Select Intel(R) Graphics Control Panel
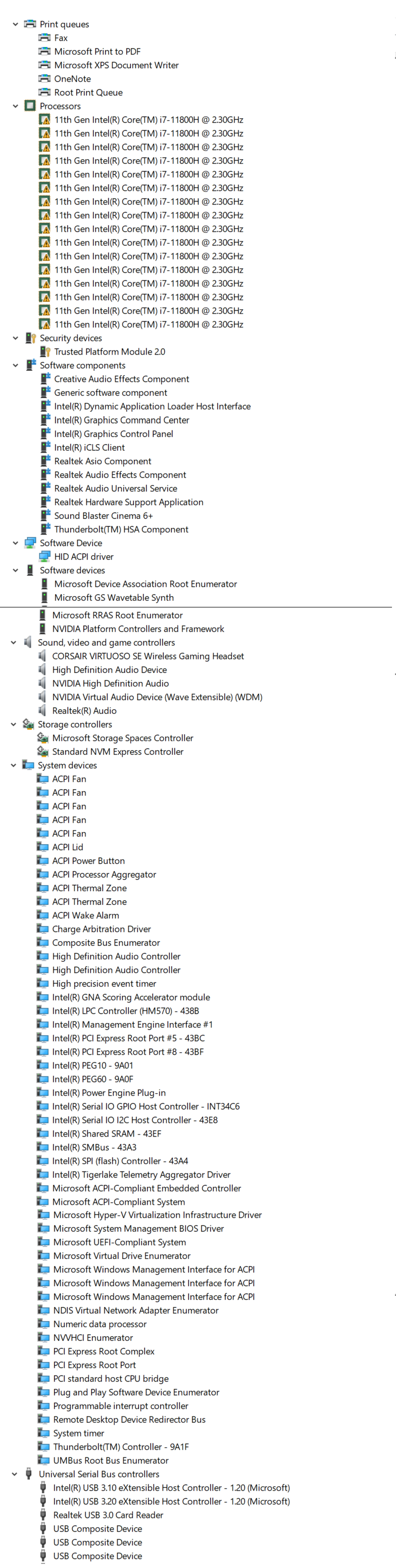Image resolution: width=396 pixels, height=1568 pixels. (114, 433)
